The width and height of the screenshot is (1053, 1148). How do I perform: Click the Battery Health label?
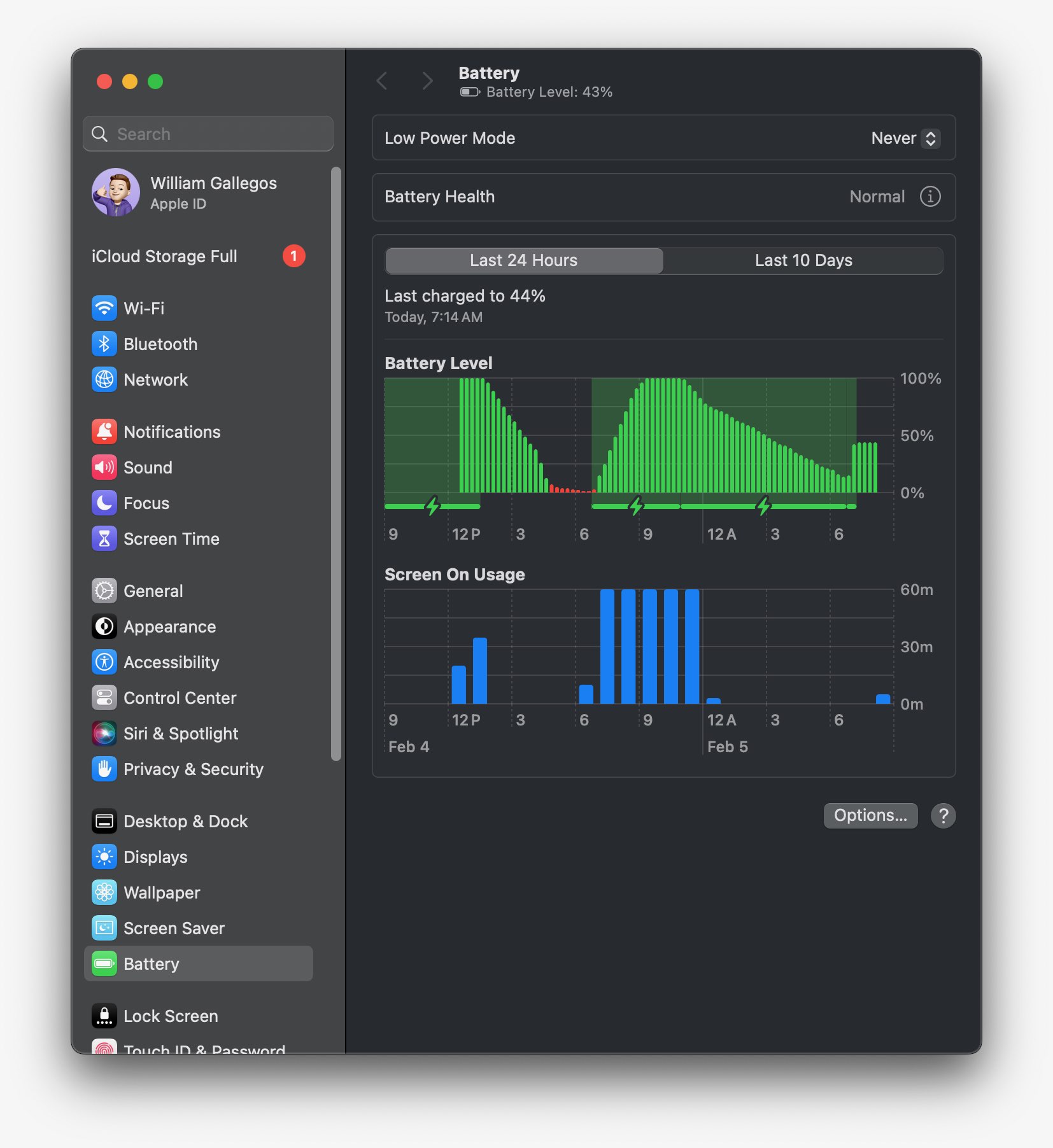pyautogui.click(x=439, y=197)
